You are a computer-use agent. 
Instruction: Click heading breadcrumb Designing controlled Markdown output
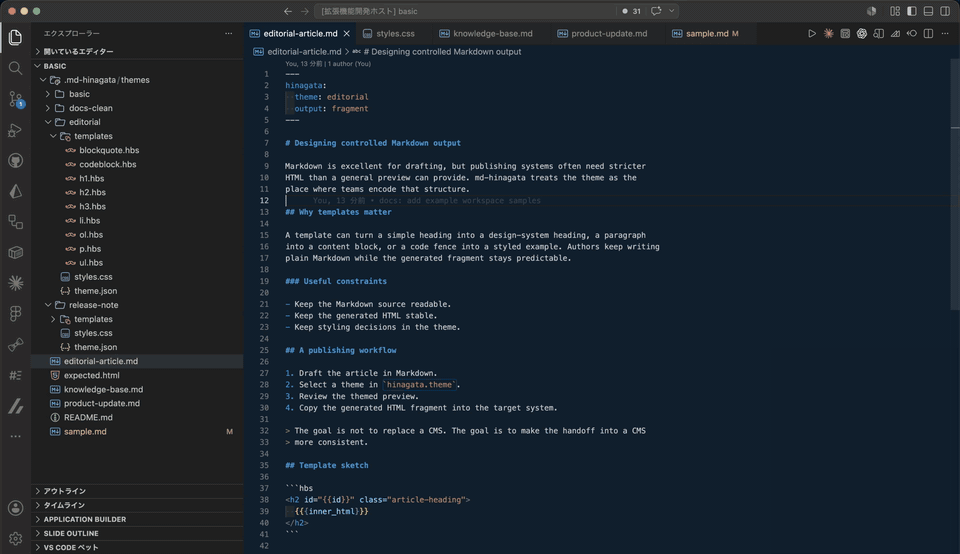[442, 51]
